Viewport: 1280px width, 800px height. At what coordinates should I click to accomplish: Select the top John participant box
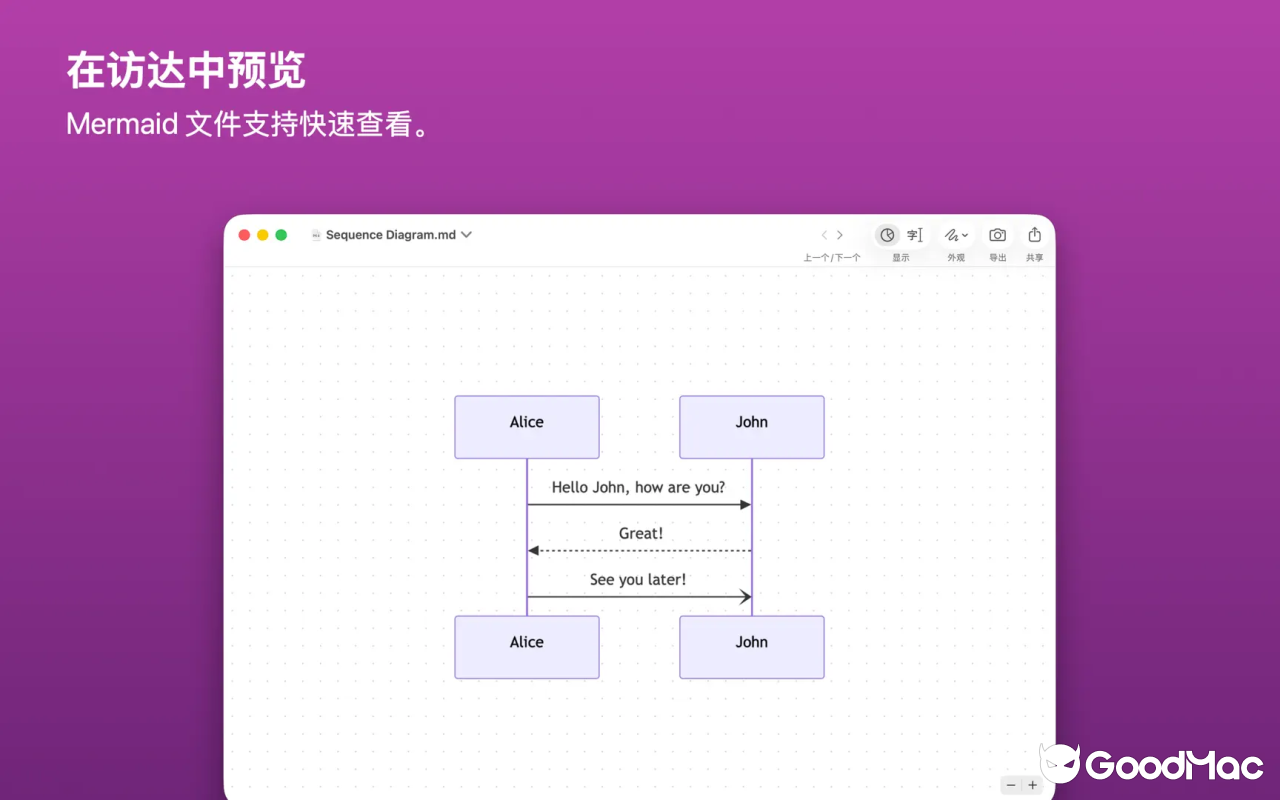752,427
